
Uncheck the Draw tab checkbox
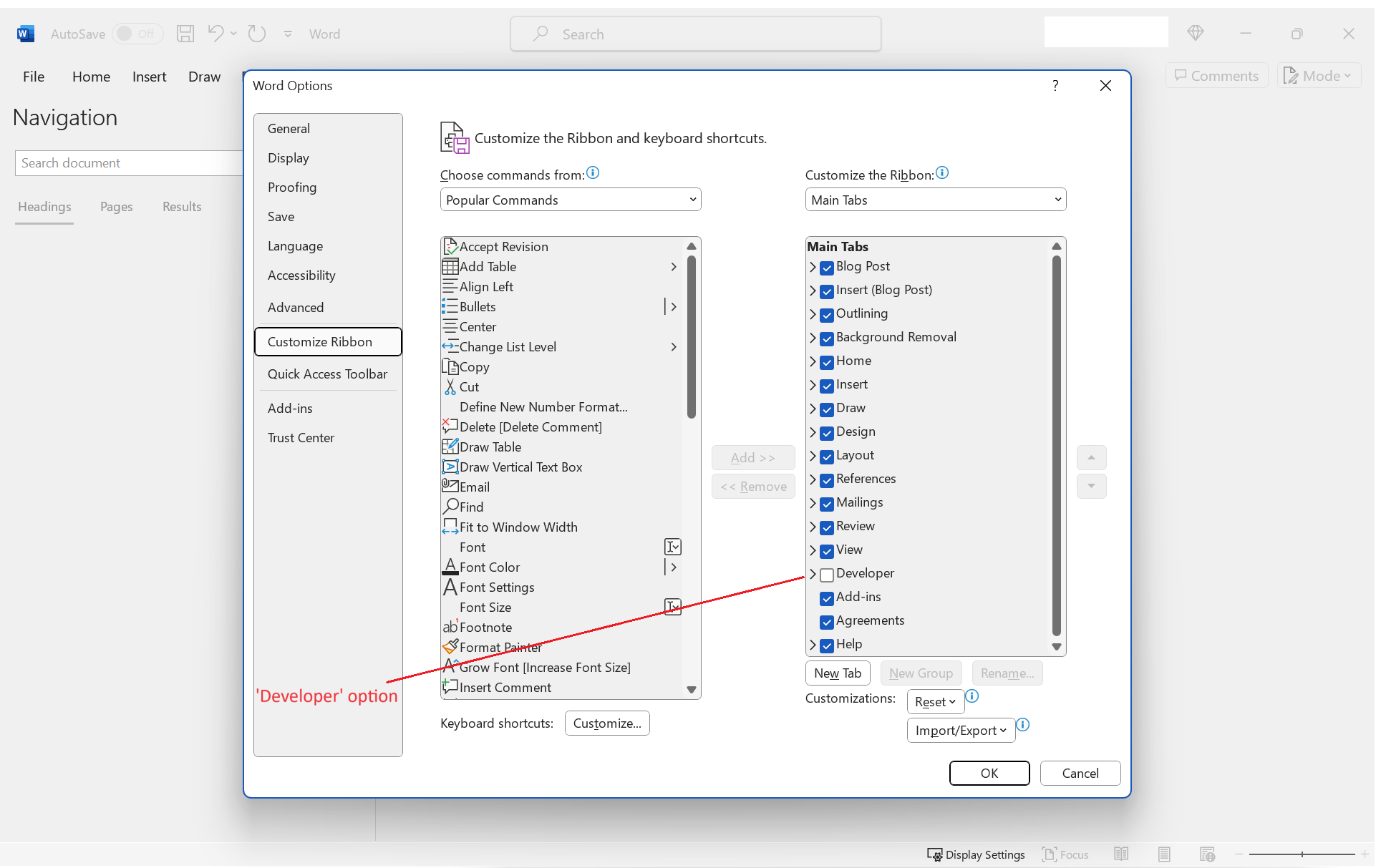[827, 409]
